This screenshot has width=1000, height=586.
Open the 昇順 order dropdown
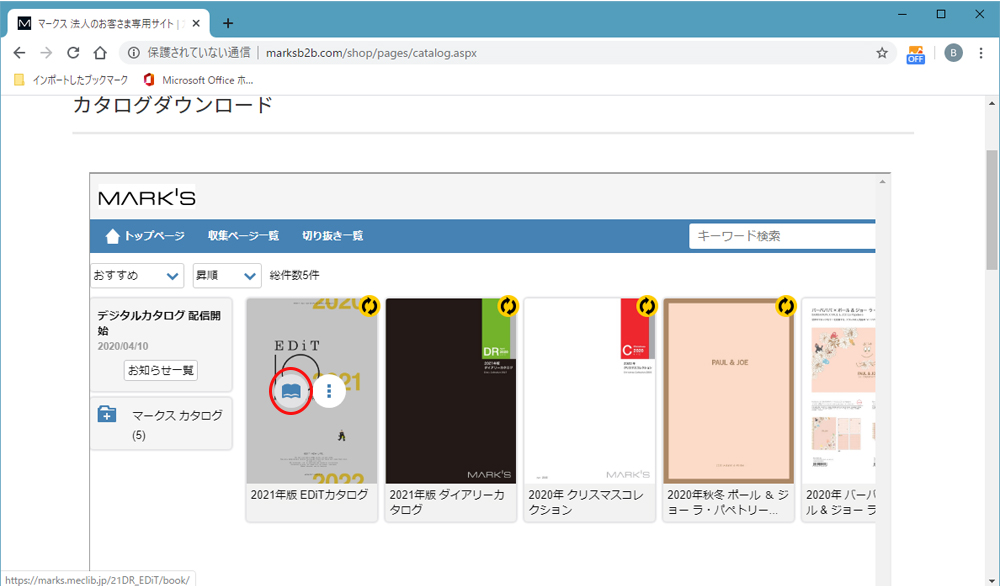[x=227, y=275]
